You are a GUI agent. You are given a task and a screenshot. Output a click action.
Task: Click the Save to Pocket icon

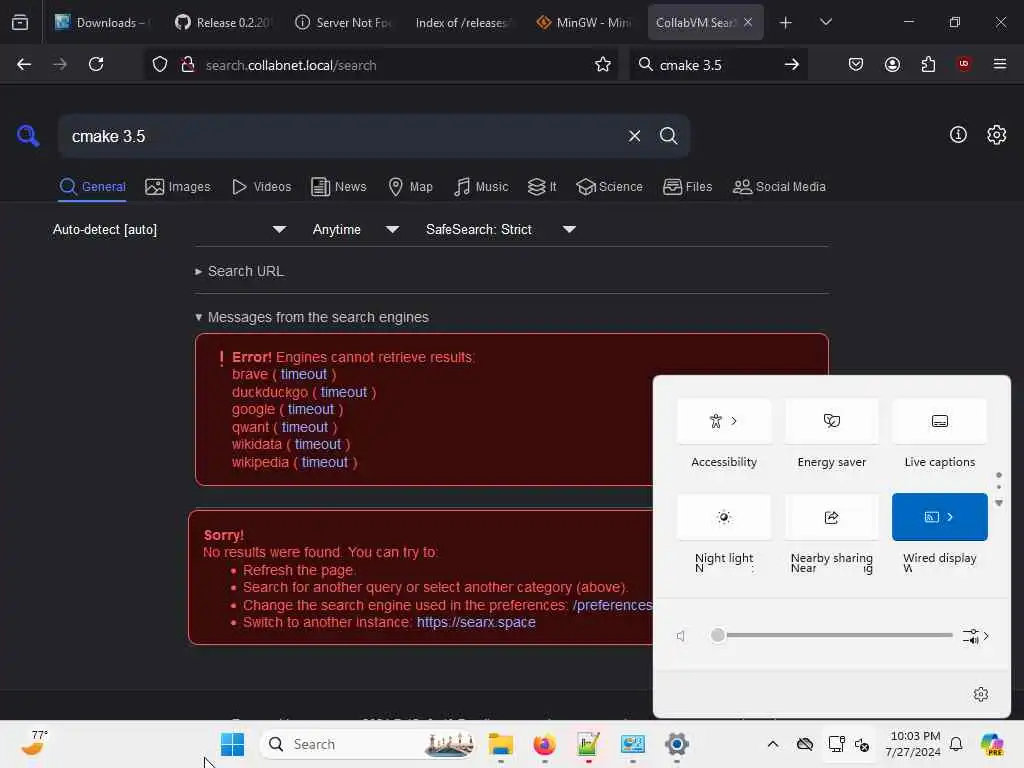[x=856, y=64]
